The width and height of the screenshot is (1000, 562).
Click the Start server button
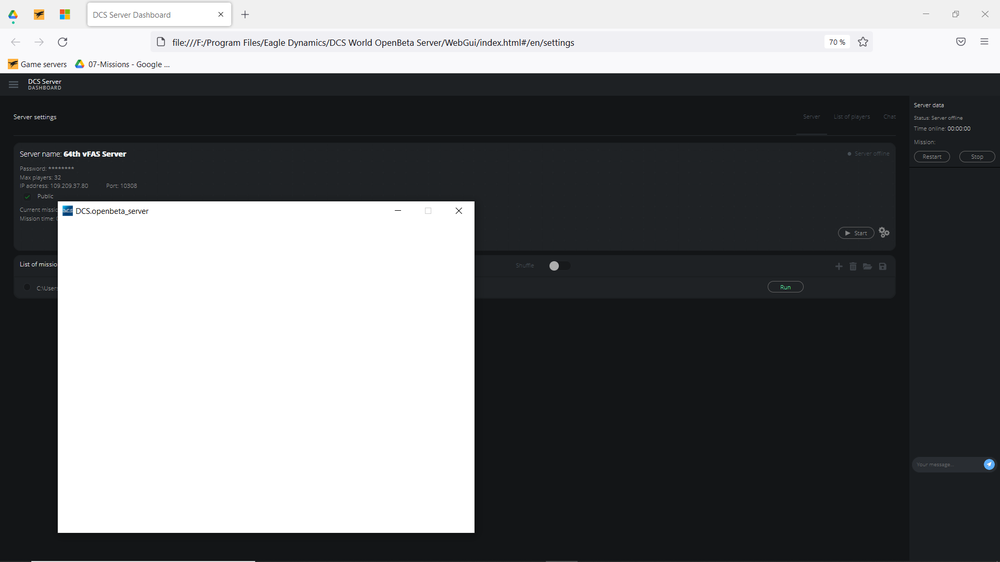pos(856,233)
